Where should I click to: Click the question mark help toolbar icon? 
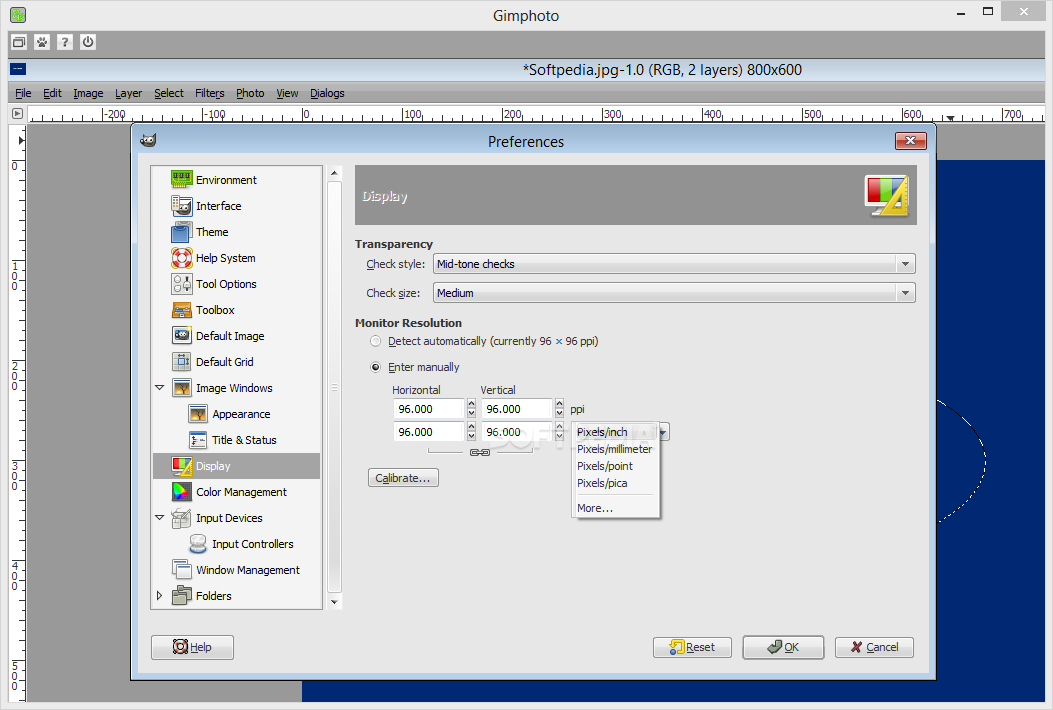[64, 42]
